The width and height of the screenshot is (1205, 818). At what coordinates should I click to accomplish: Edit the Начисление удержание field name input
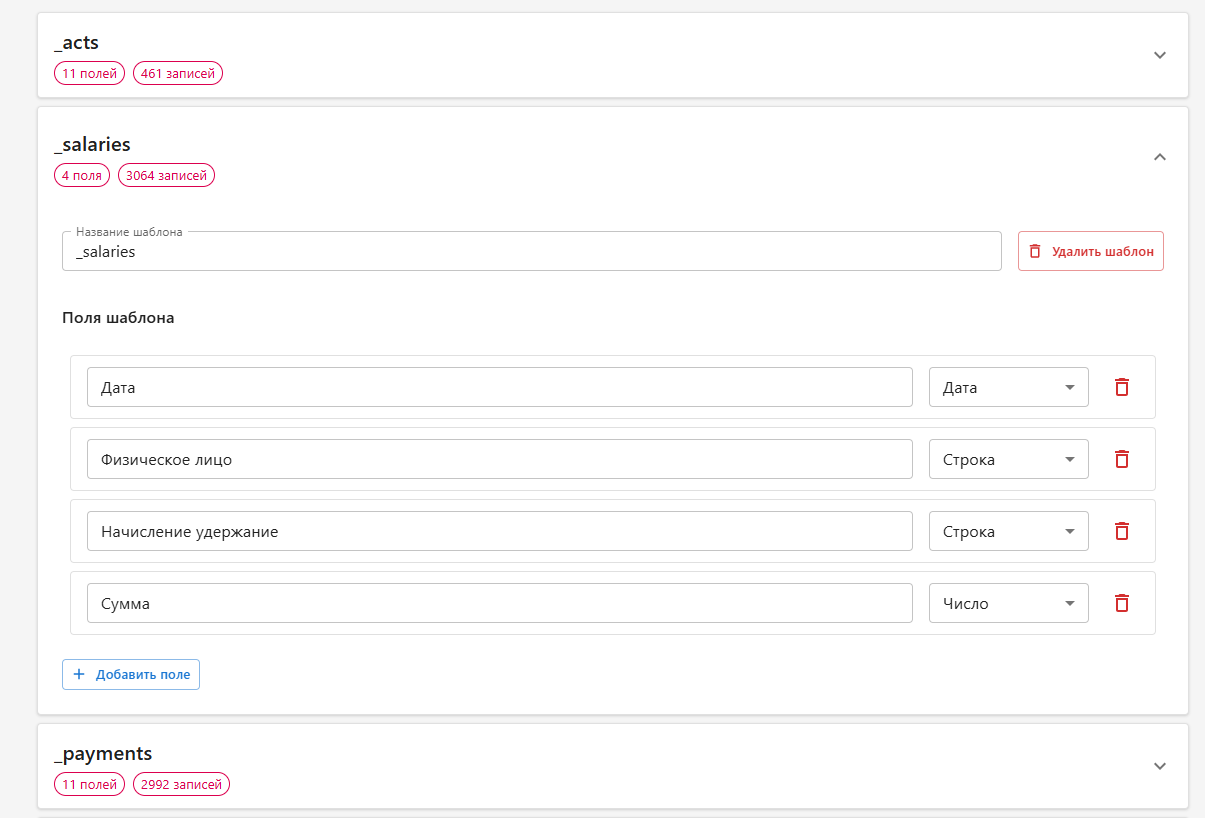(x=500, y=531)
